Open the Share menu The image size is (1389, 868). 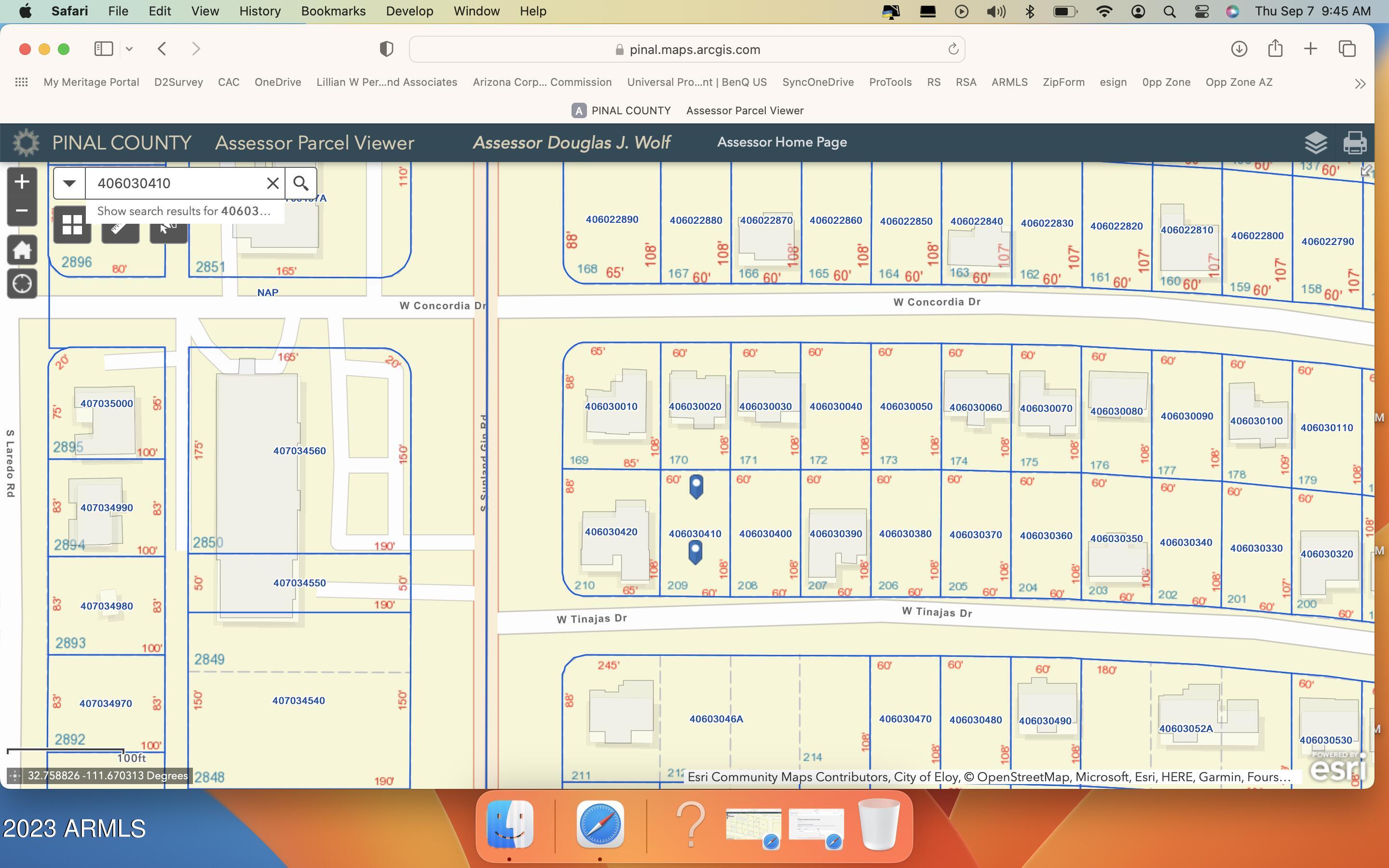click(x=1275, y=48)
